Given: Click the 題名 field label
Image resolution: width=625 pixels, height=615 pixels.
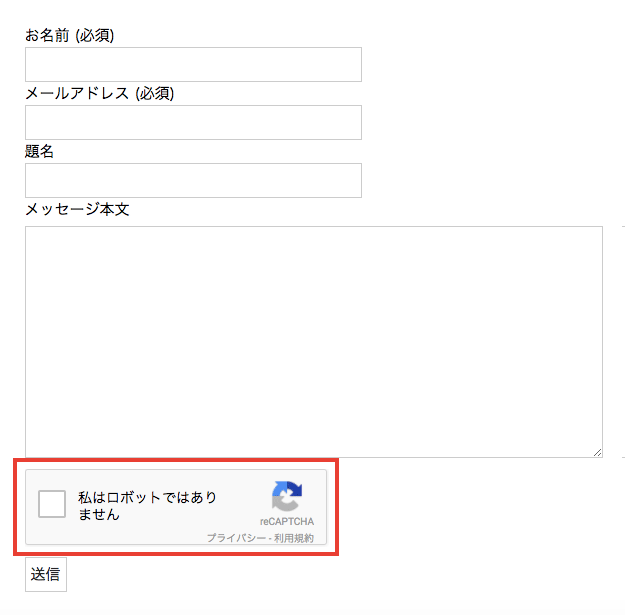Looking at the screenshot, I should [39, 151].
